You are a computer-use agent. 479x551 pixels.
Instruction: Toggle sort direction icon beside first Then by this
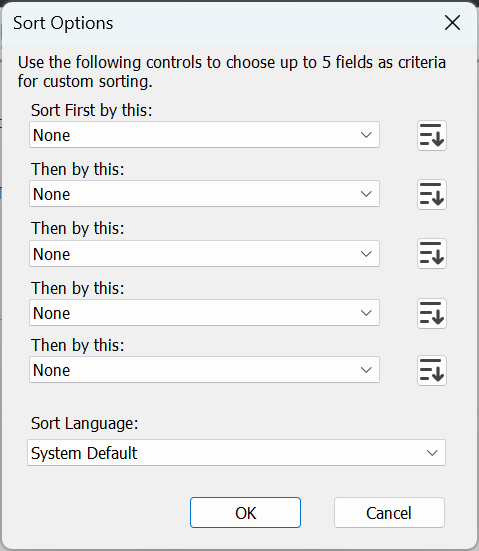pos(432,194)
